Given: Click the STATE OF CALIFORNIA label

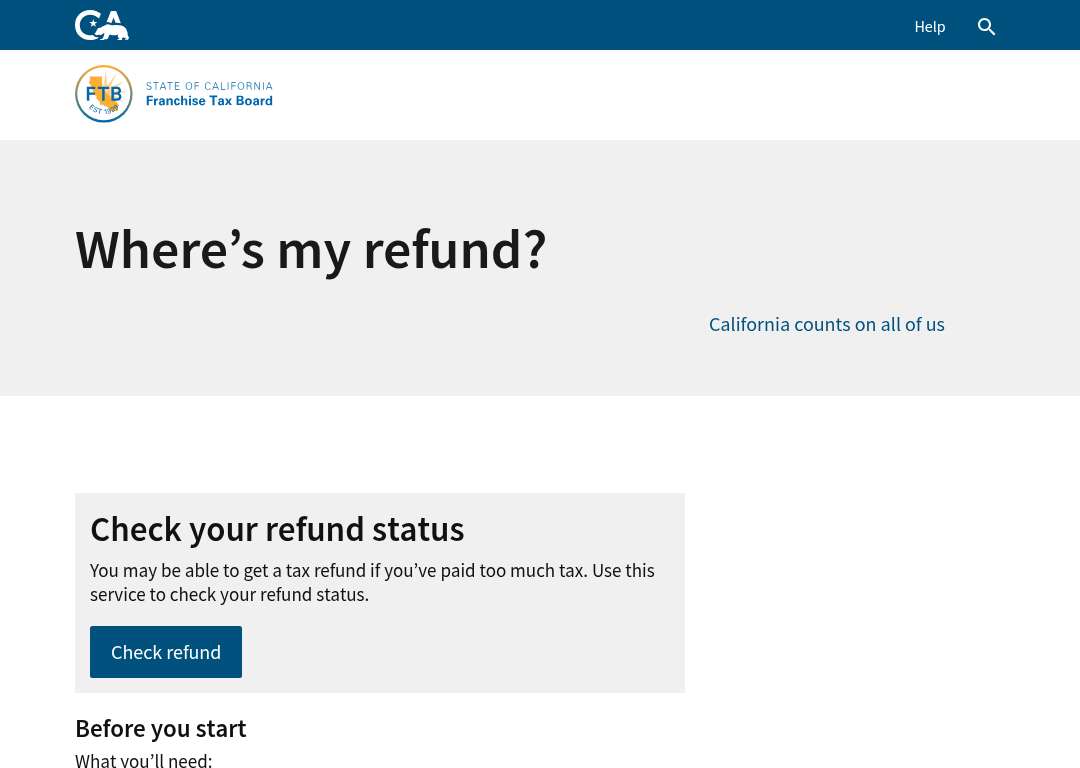Looking at the screenshot, I should tap(209, 86).
